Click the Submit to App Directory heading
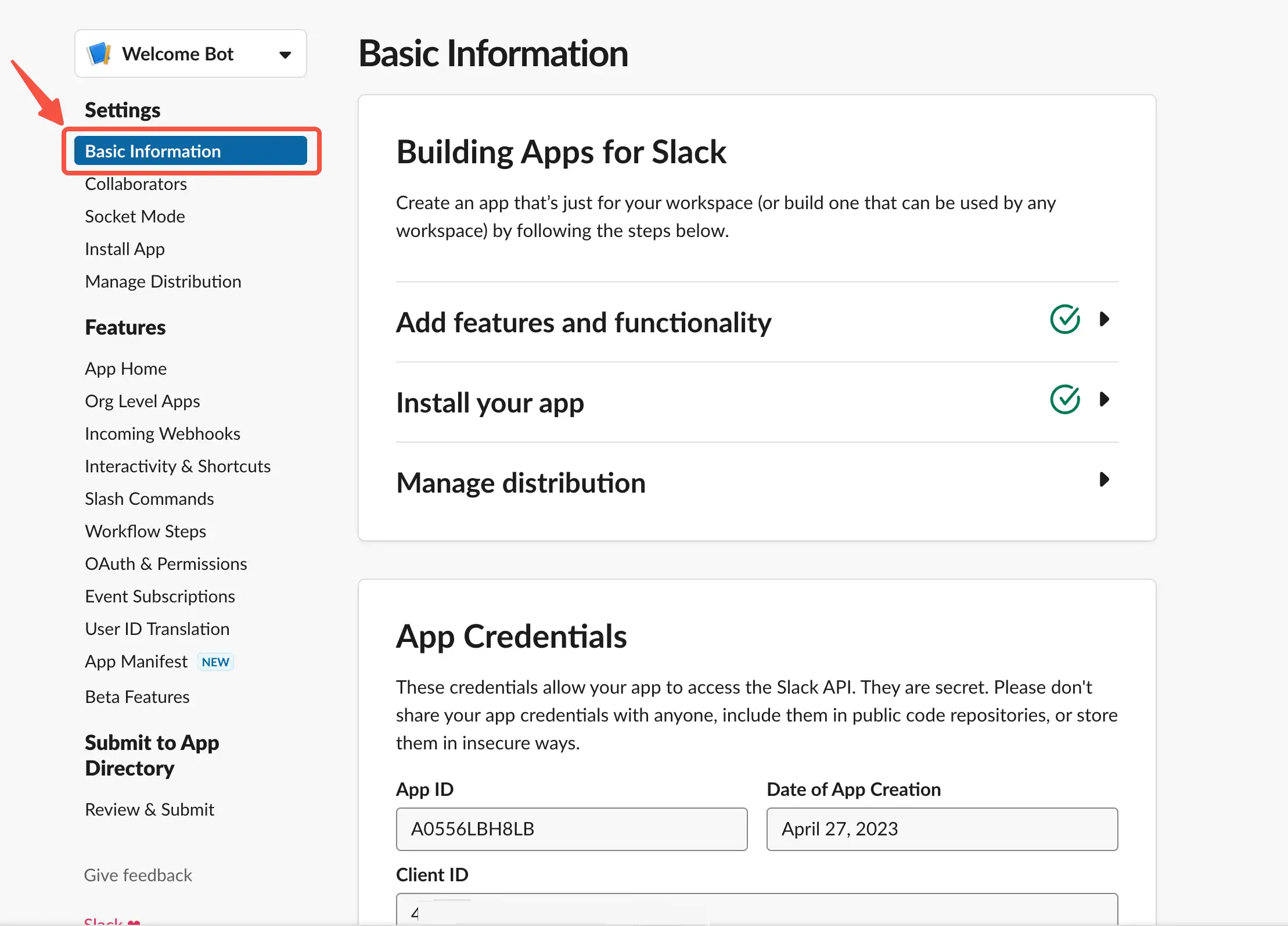The width and height of the screenshot is (1288, 926). pyautogui.click(x=152, y=755)
